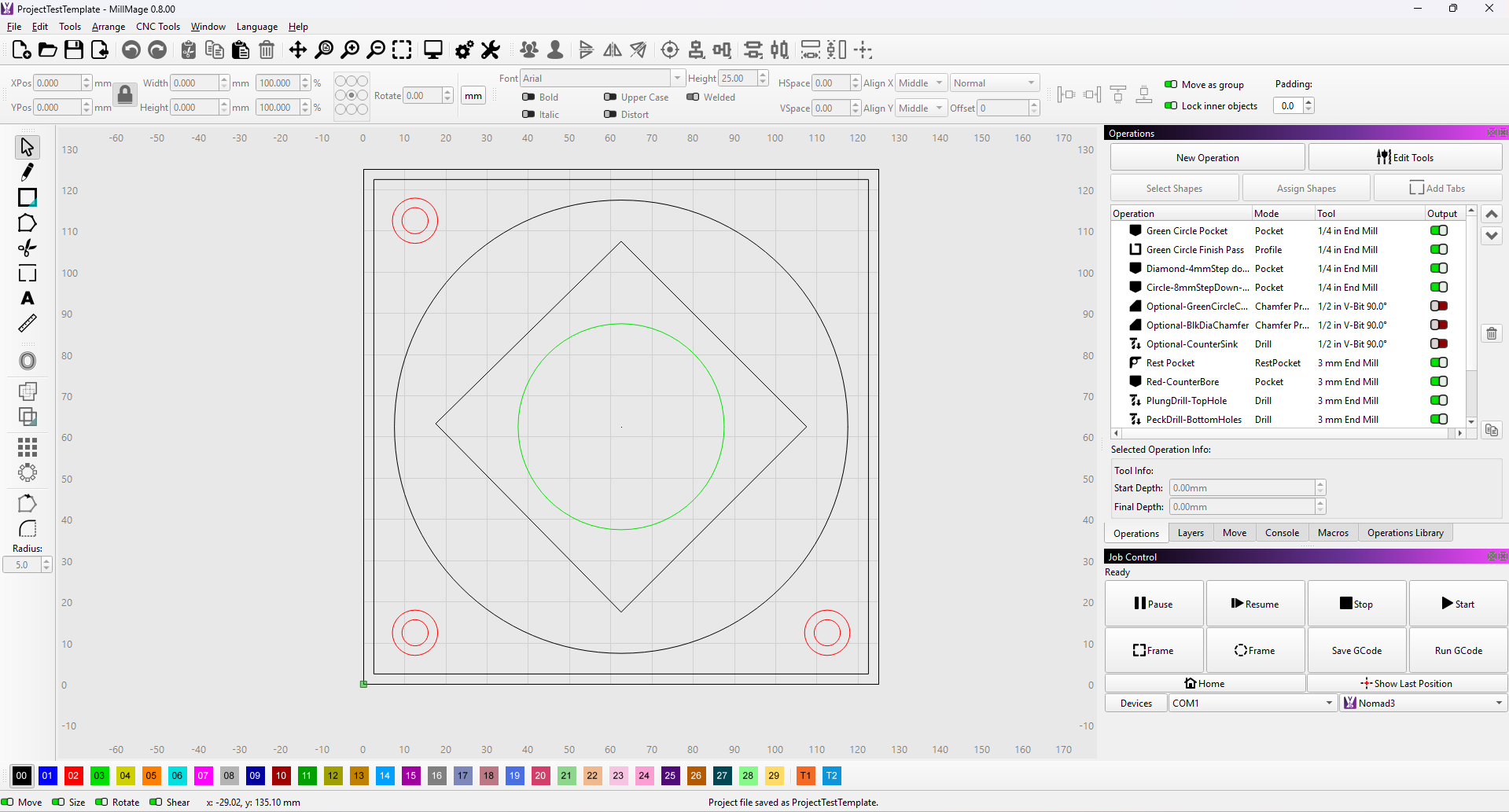Delete the selected operation with the trash icon
The width and height of the screenshot is (1509, 812).
click(x=1491, y=334)
